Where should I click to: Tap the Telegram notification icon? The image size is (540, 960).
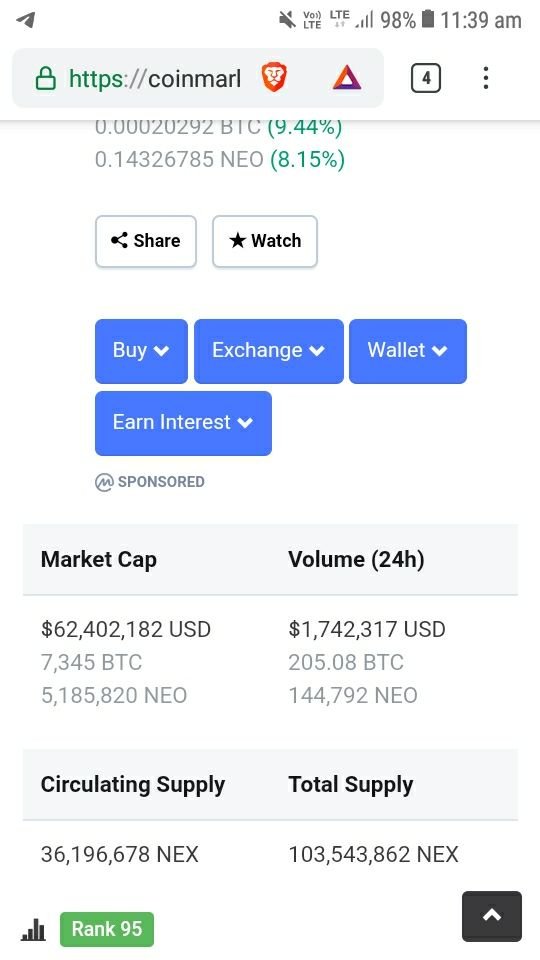25,20
